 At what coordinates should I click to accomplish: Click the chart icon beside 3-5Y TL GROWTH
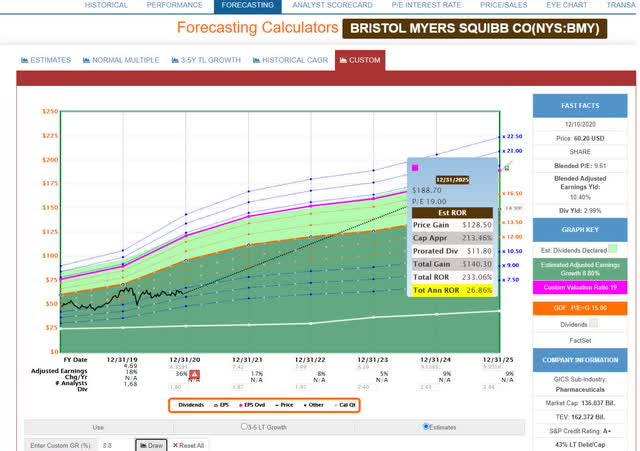(175, 60)
